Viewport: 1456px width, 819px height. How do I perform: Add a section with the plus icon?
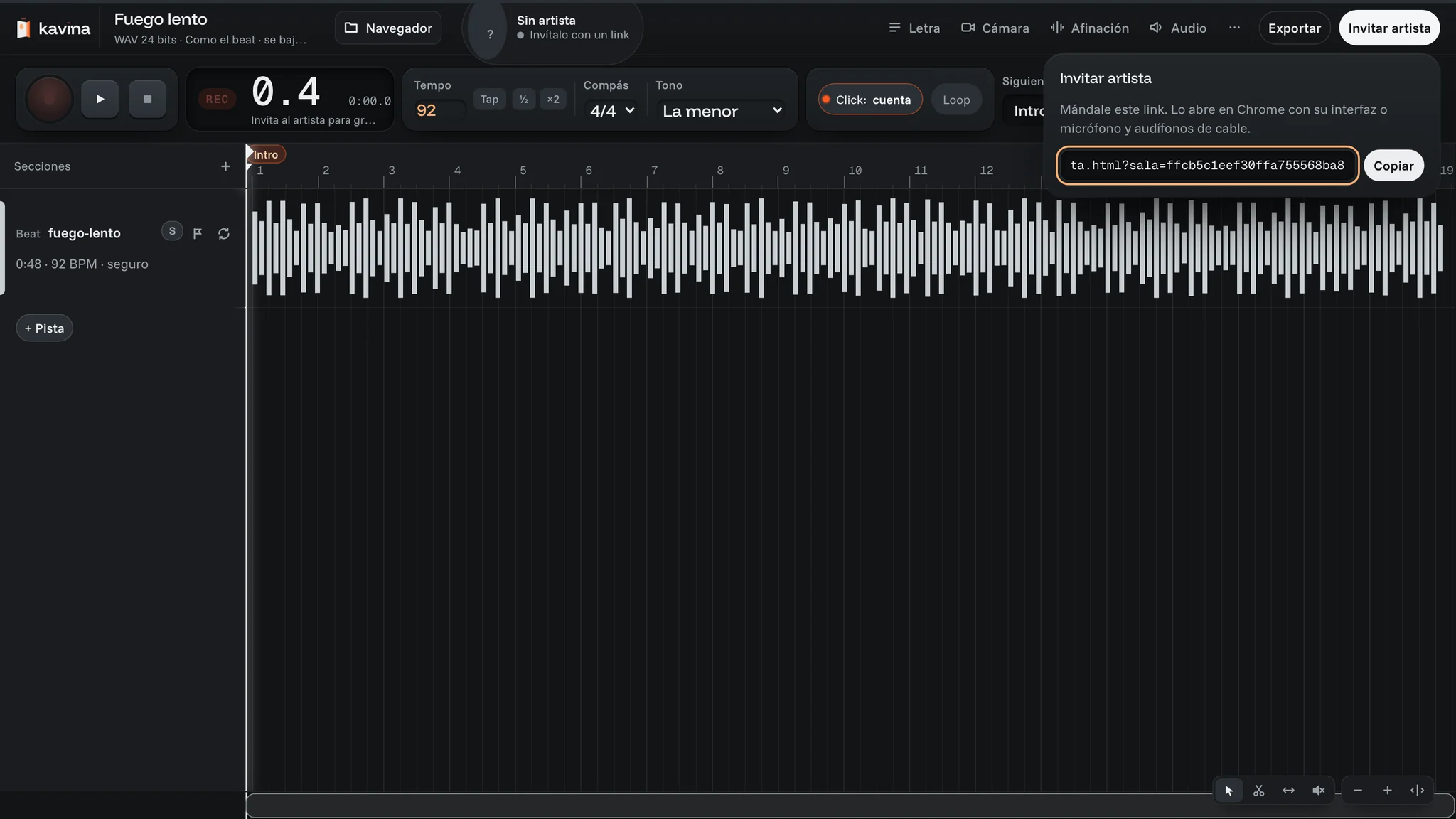tap(225, 166)
